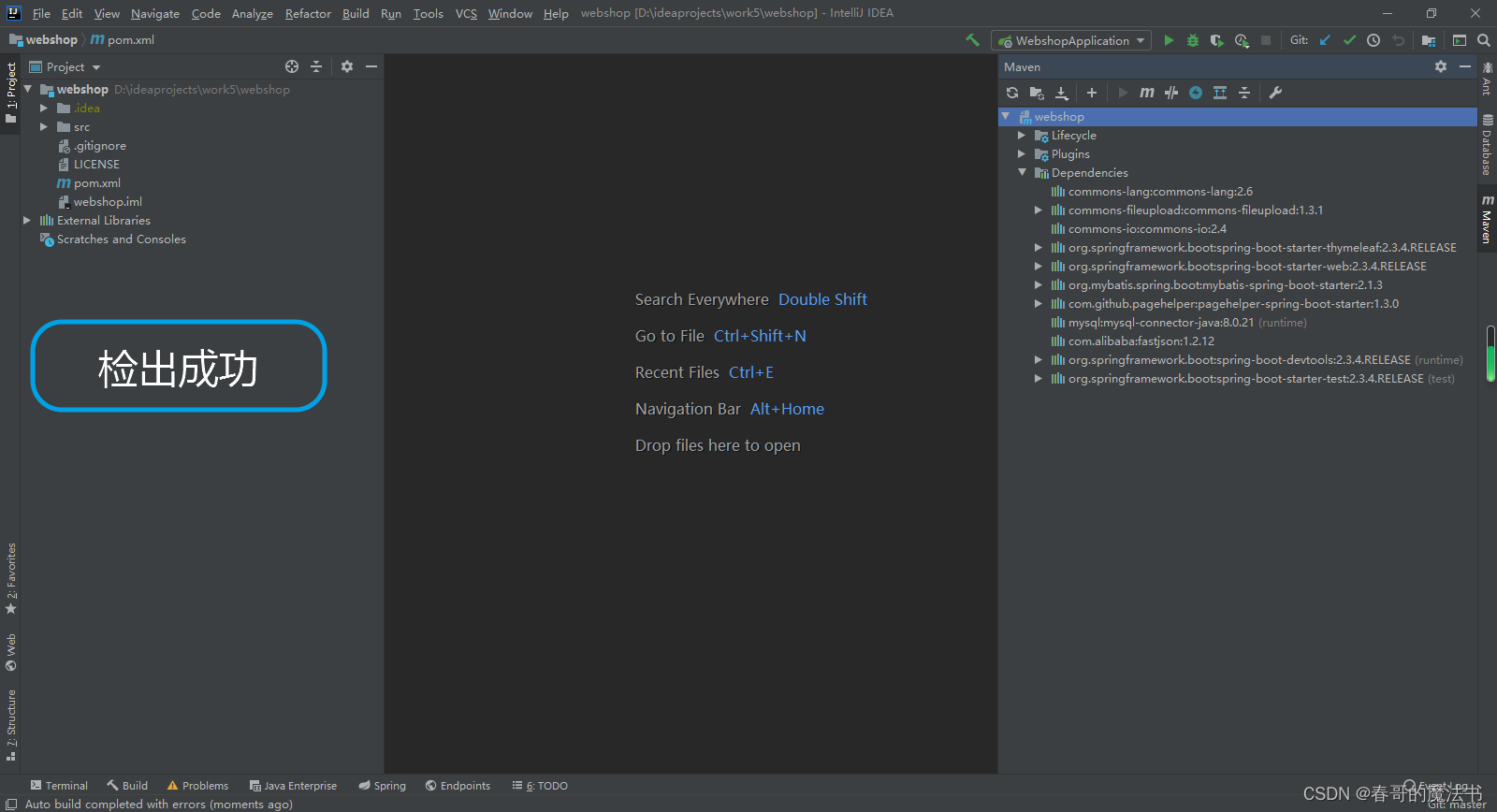Open the Spring tool tab

[382, 786]
